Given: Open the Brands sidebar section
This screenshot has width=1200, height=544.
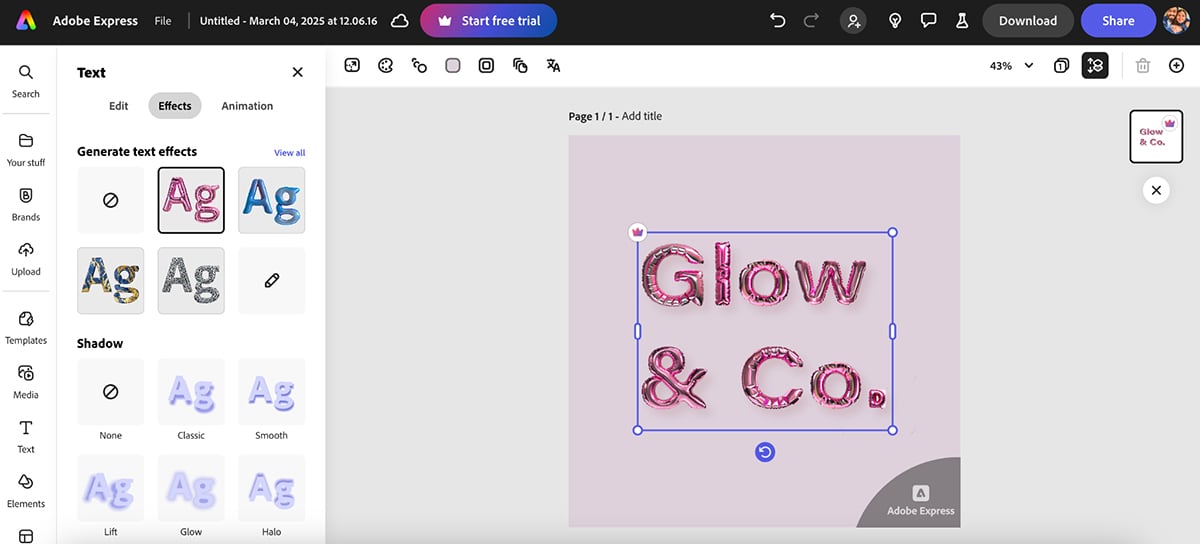Looking at the screenshot, I should pos(26,203).
